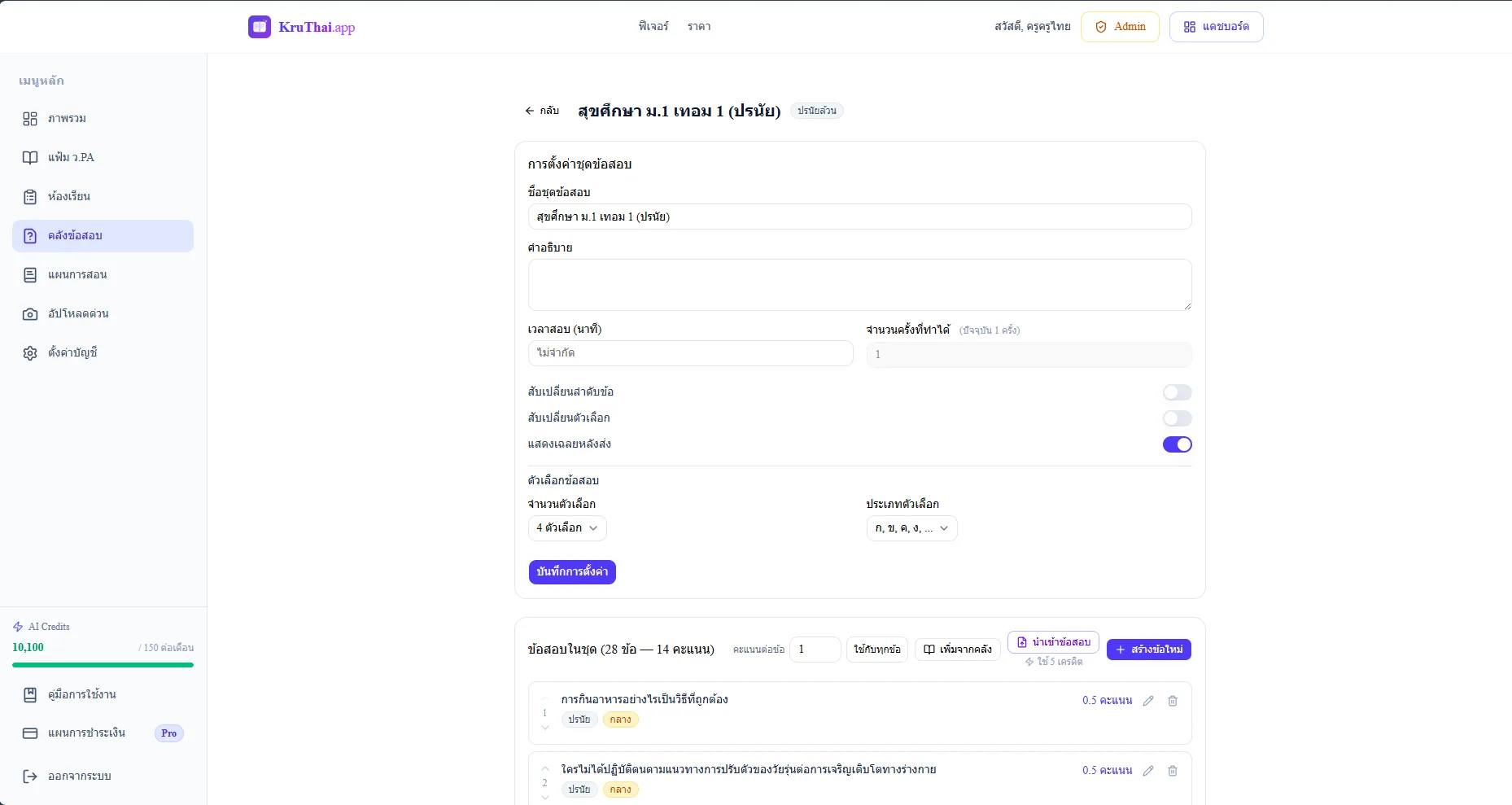Open ราคา in the top navigation

(699, 27)
